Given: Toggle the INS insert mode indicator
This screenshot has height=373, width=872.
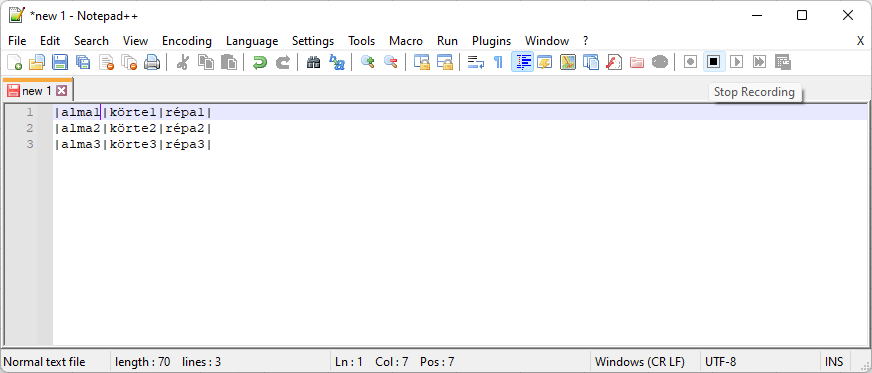Looking at the screenshot, I should 834,362.
